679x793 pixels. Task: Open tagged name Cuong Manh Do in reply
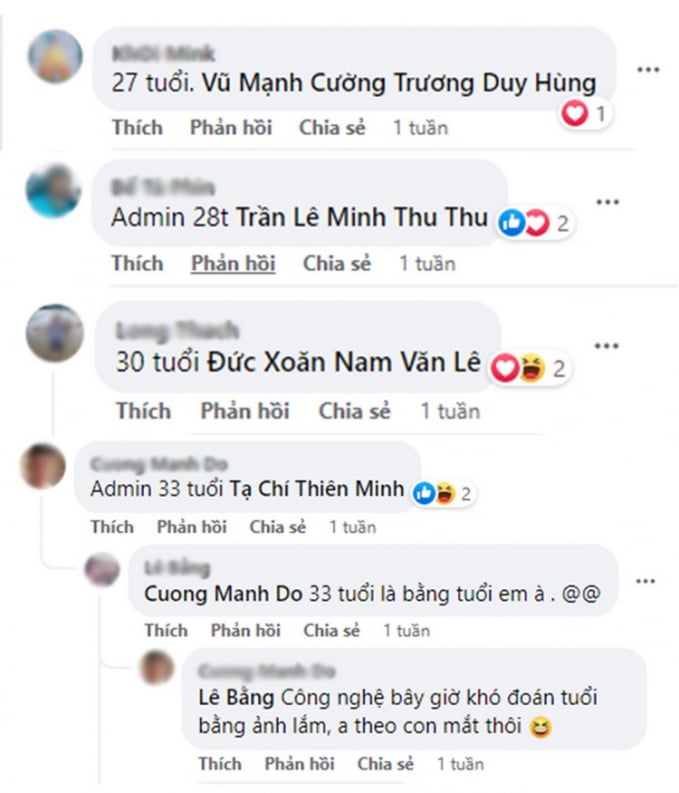(x=223, y=594)
